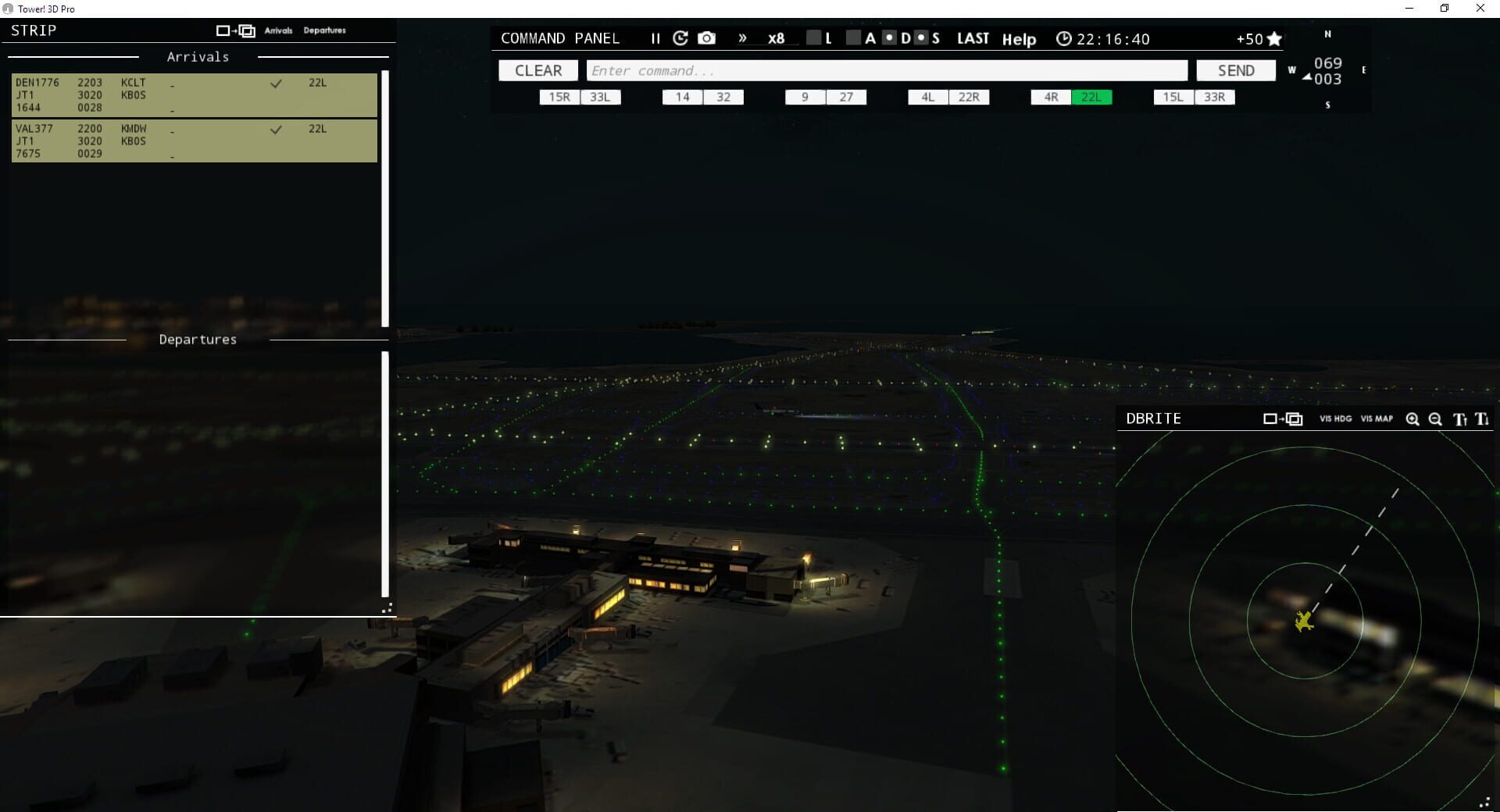Open the clock icon next to the time

(x=1062, y=37)
